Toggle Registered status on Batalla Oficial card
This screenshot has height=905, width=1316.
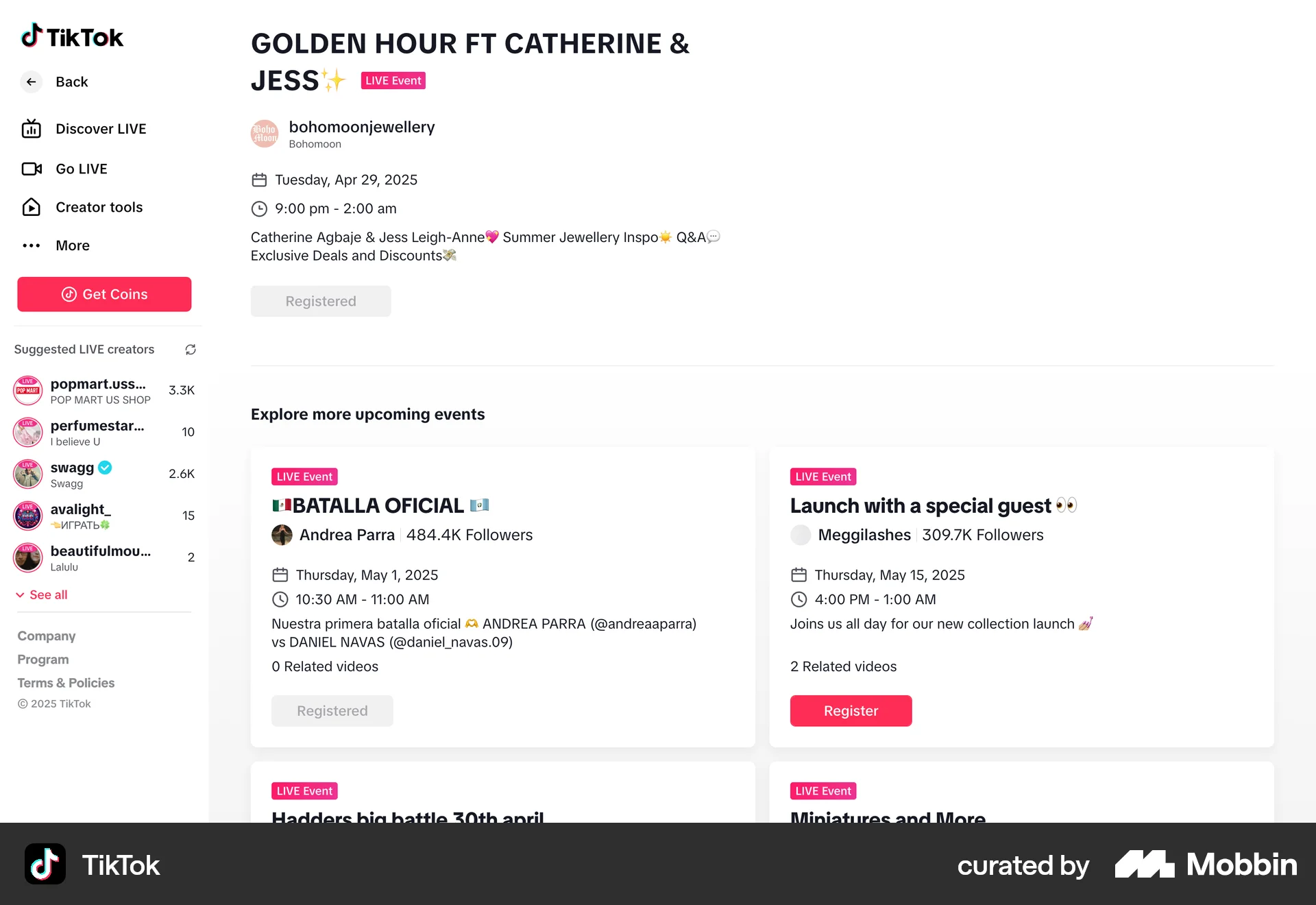[x=332, y=711]
